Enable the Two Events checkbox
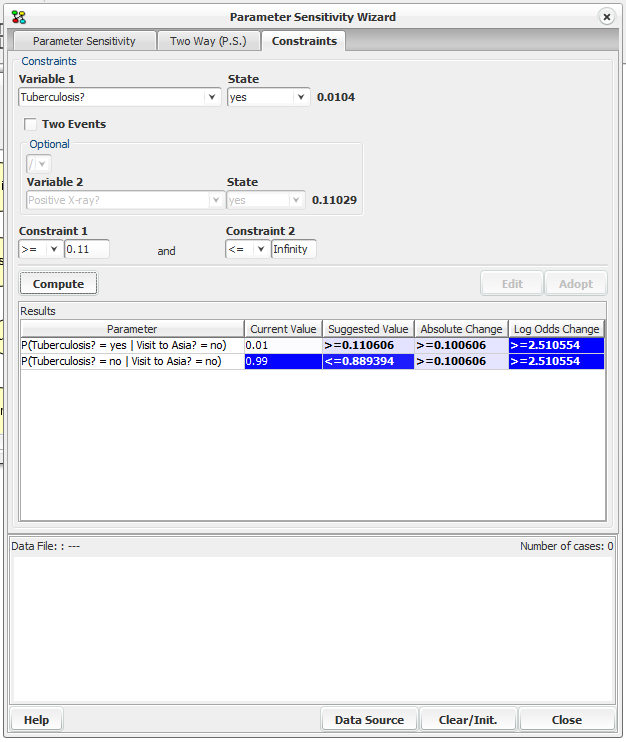Viewport: 626px width, 742px height. 31,124
